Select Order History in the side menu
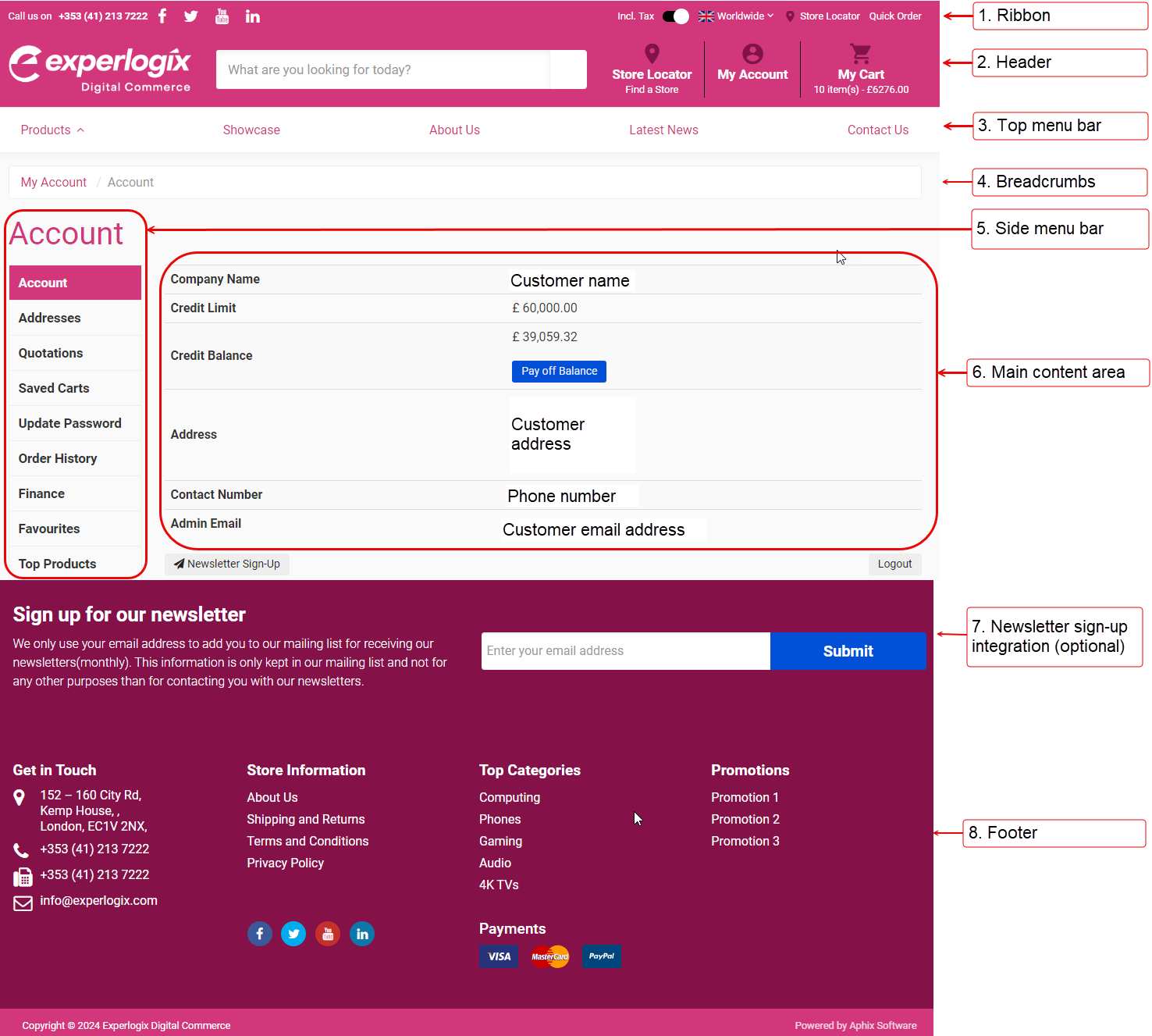 [x=58, y=458]
